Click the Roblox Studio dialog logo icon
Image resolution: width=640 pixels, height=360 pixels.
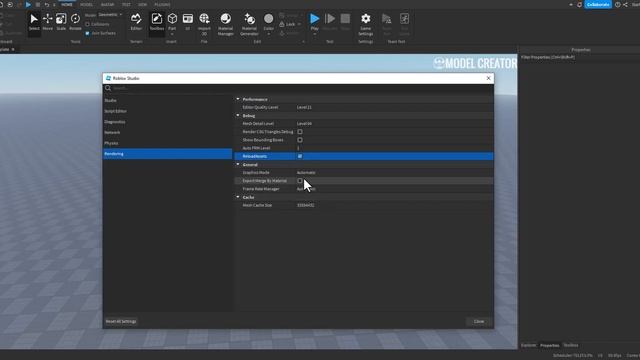pyautogui.click(x=108, y=78)
